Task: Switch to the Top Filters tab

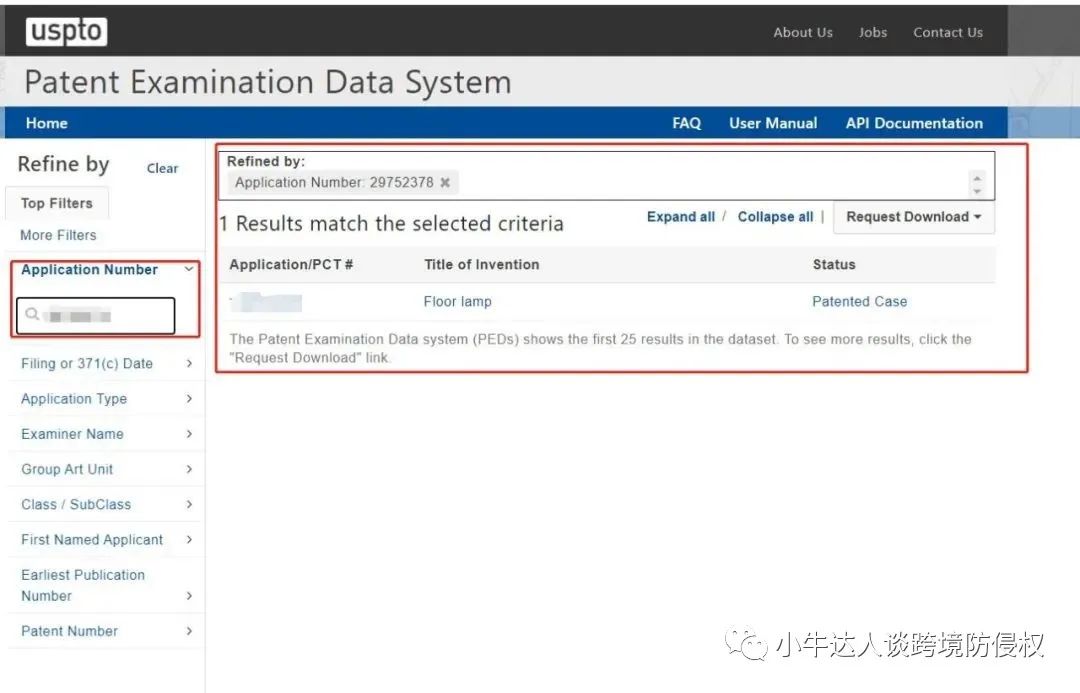Action: (57, 203)
